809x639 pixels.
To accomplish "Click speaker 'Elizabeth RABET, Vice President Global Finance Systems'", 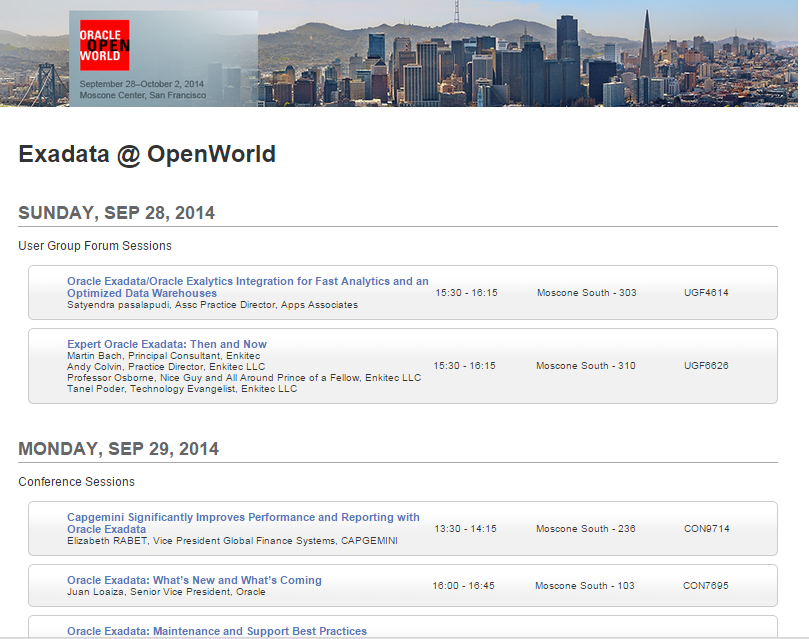I will pyautogui.click(x=232, y=541).
